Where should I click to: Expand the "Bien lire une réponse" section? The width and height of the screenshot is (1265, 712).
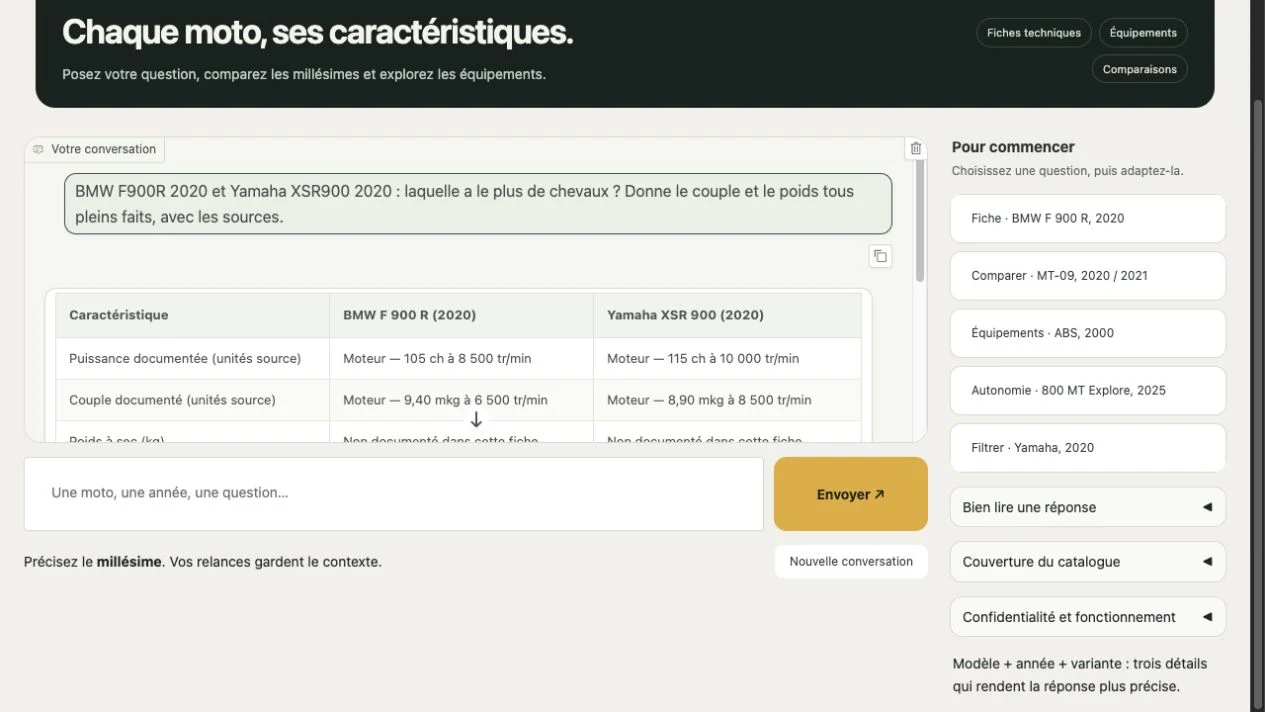tap(1087, 507)
